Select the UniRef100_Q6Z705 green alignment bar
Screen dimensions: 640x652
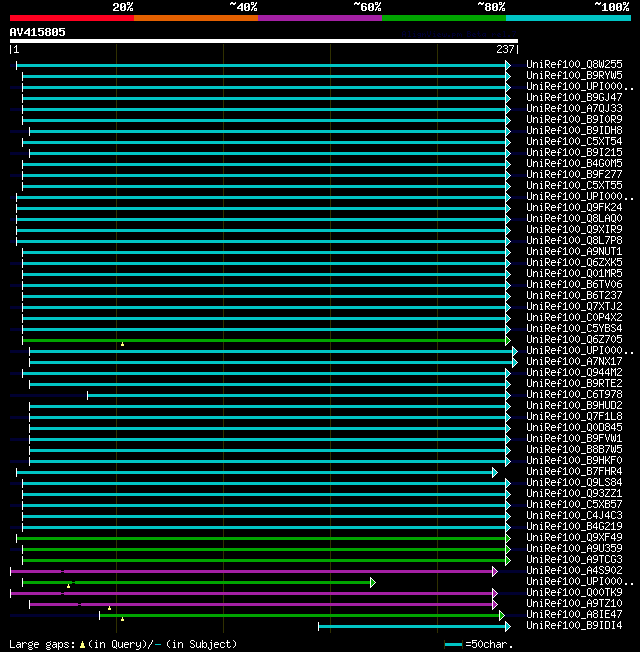264,341
